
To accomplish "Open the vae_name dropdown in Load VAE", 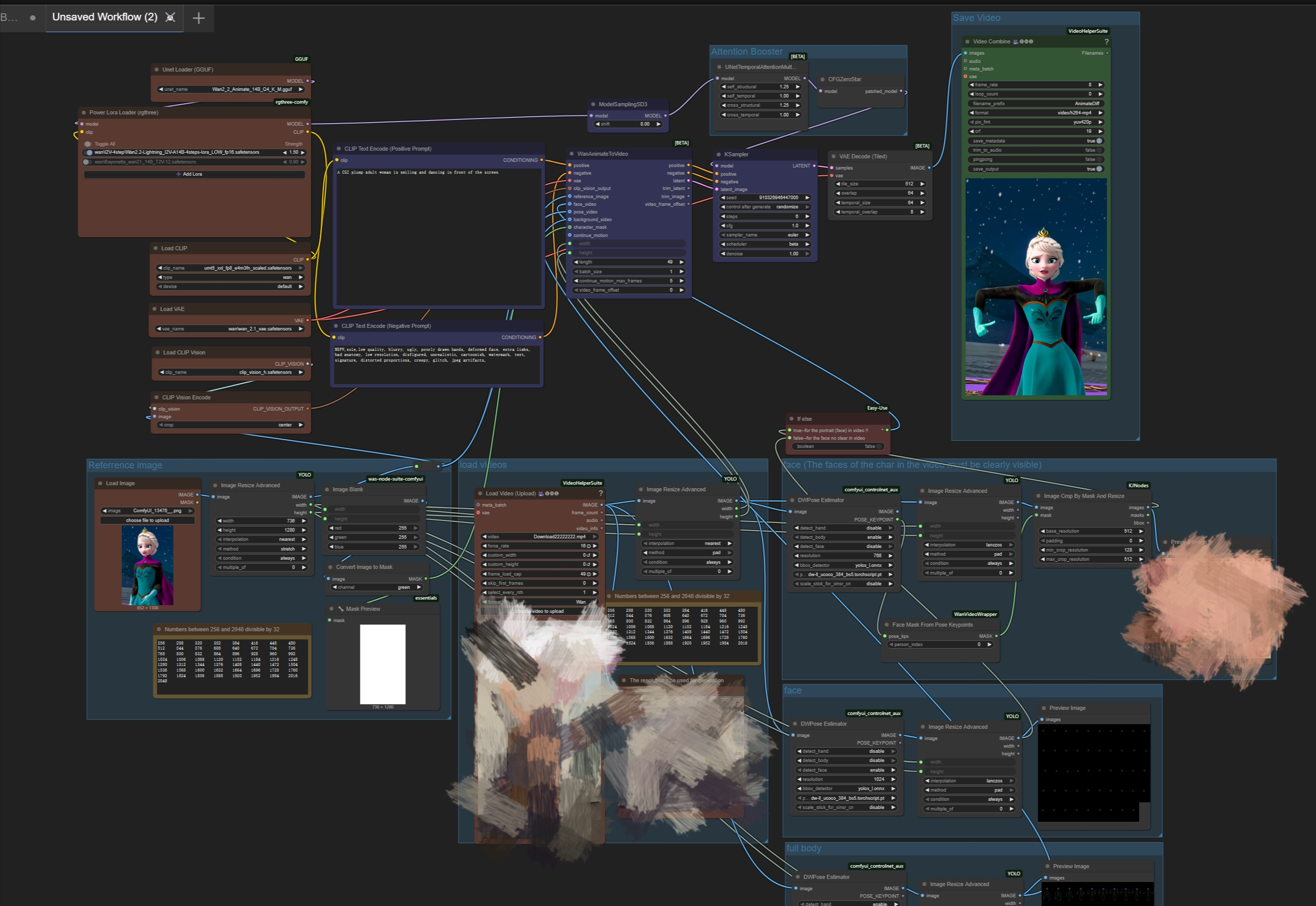I will 230,329.
